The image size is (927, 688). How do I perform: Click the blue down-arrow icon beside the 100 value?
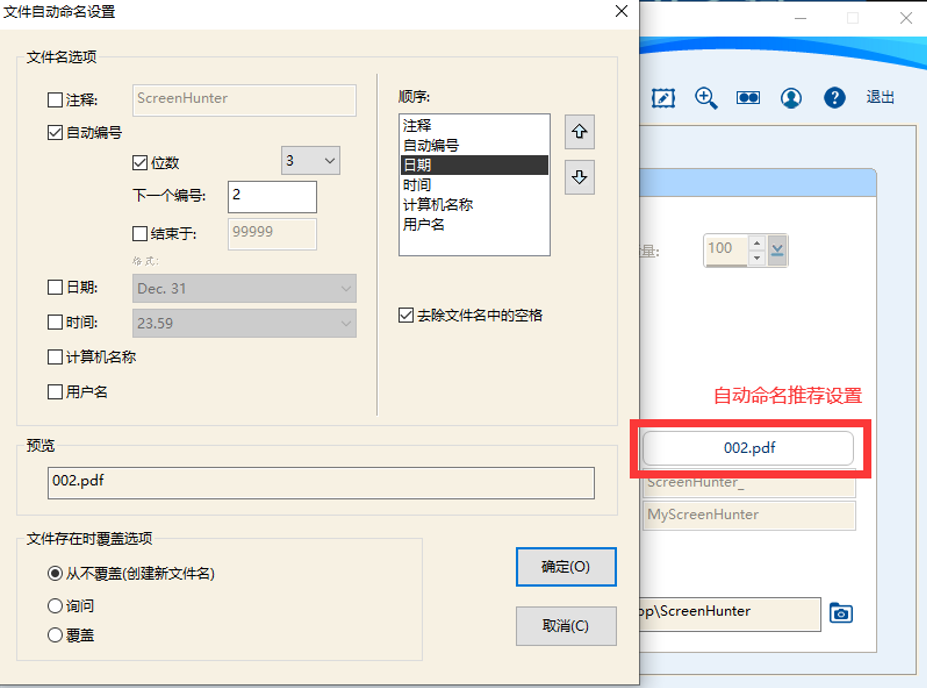[777, 251]
